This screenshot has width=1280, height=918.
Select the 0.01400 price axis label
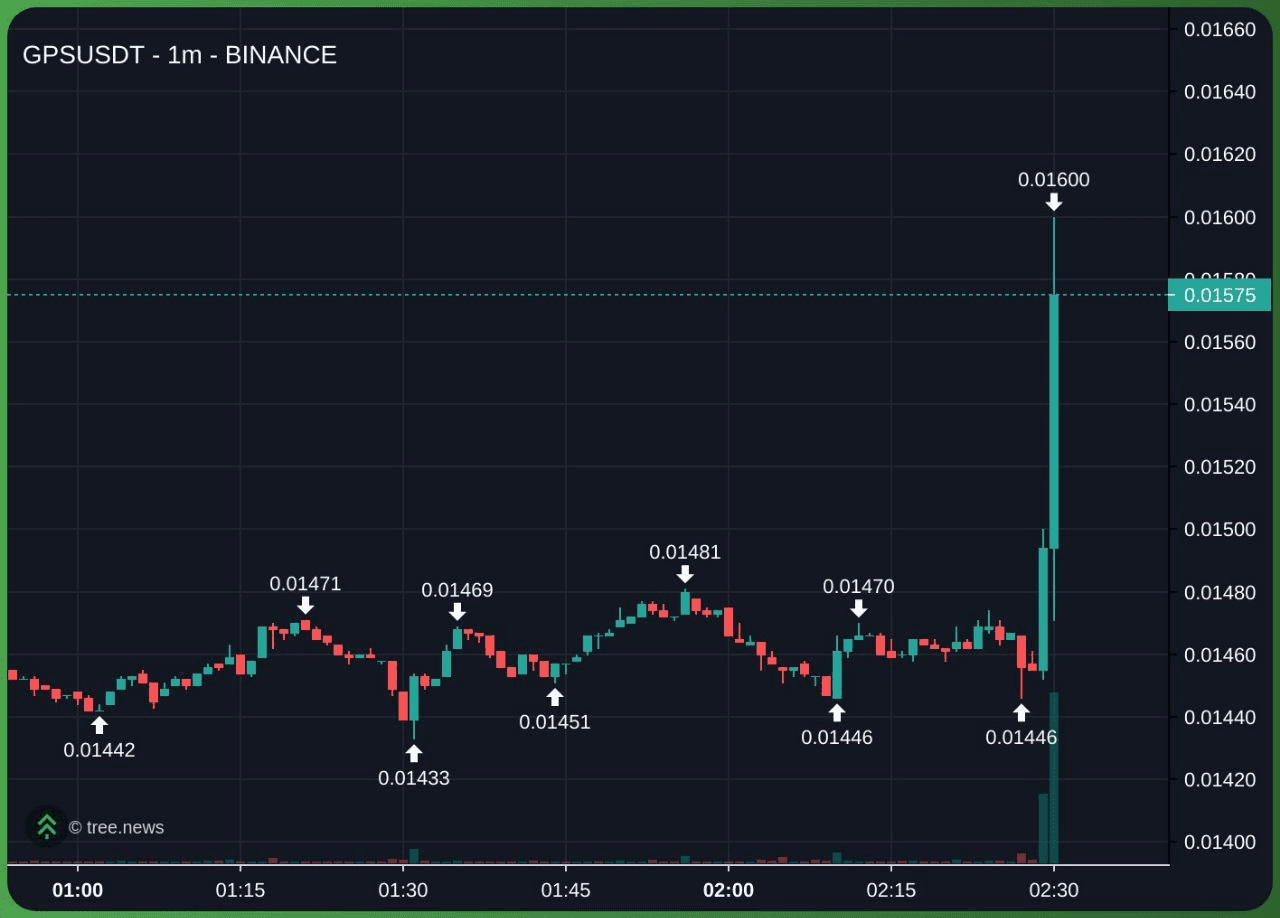(1219, 842)
